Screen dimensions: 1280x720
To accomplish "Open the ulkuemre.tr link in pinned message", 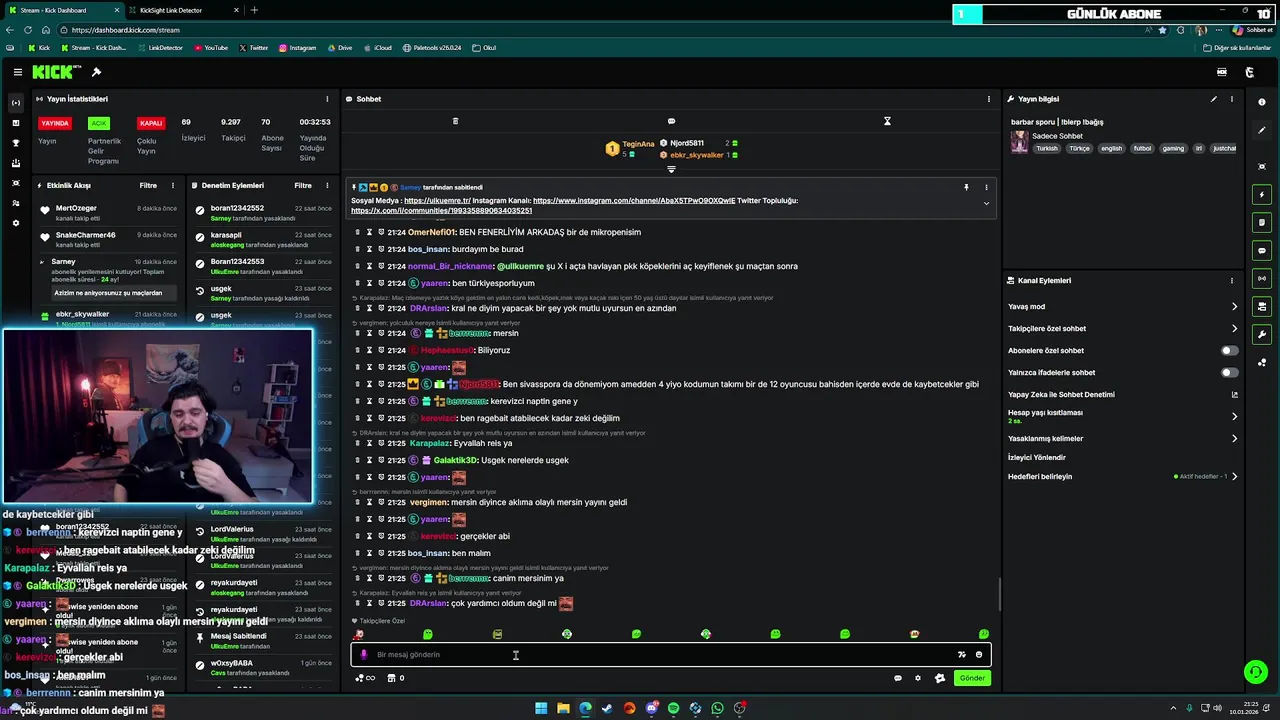I will pyautogui.click(x=438, y=200).
